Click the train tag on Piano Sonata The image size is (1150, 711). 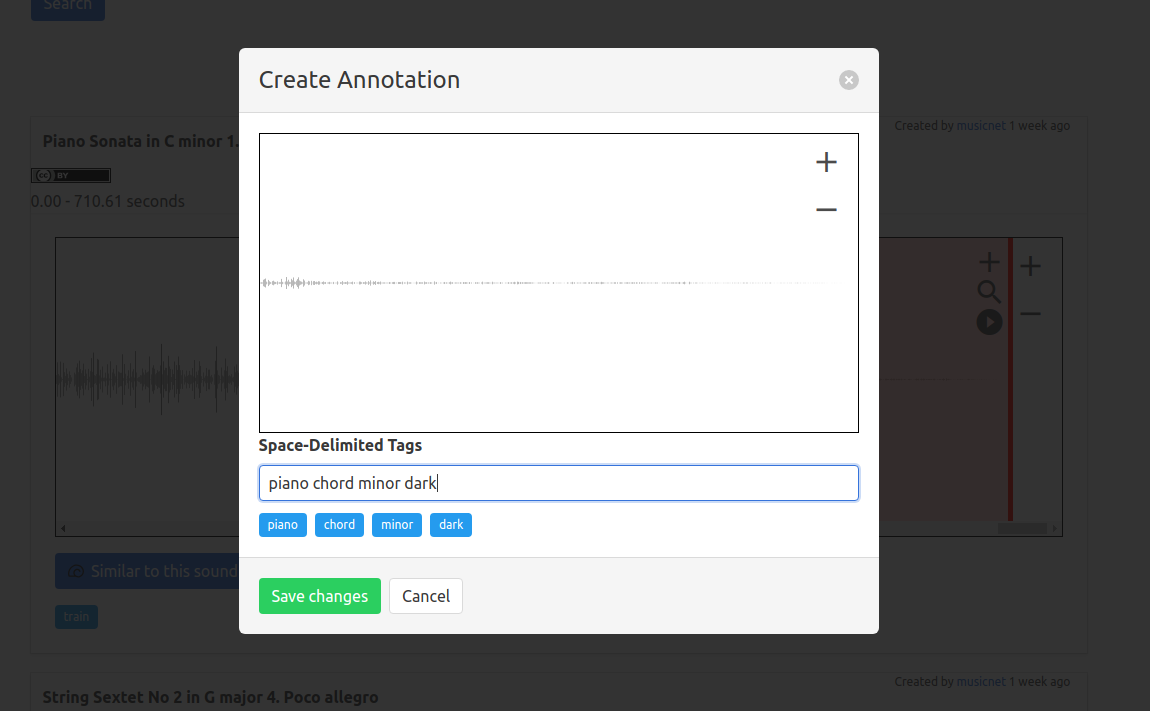76,616
